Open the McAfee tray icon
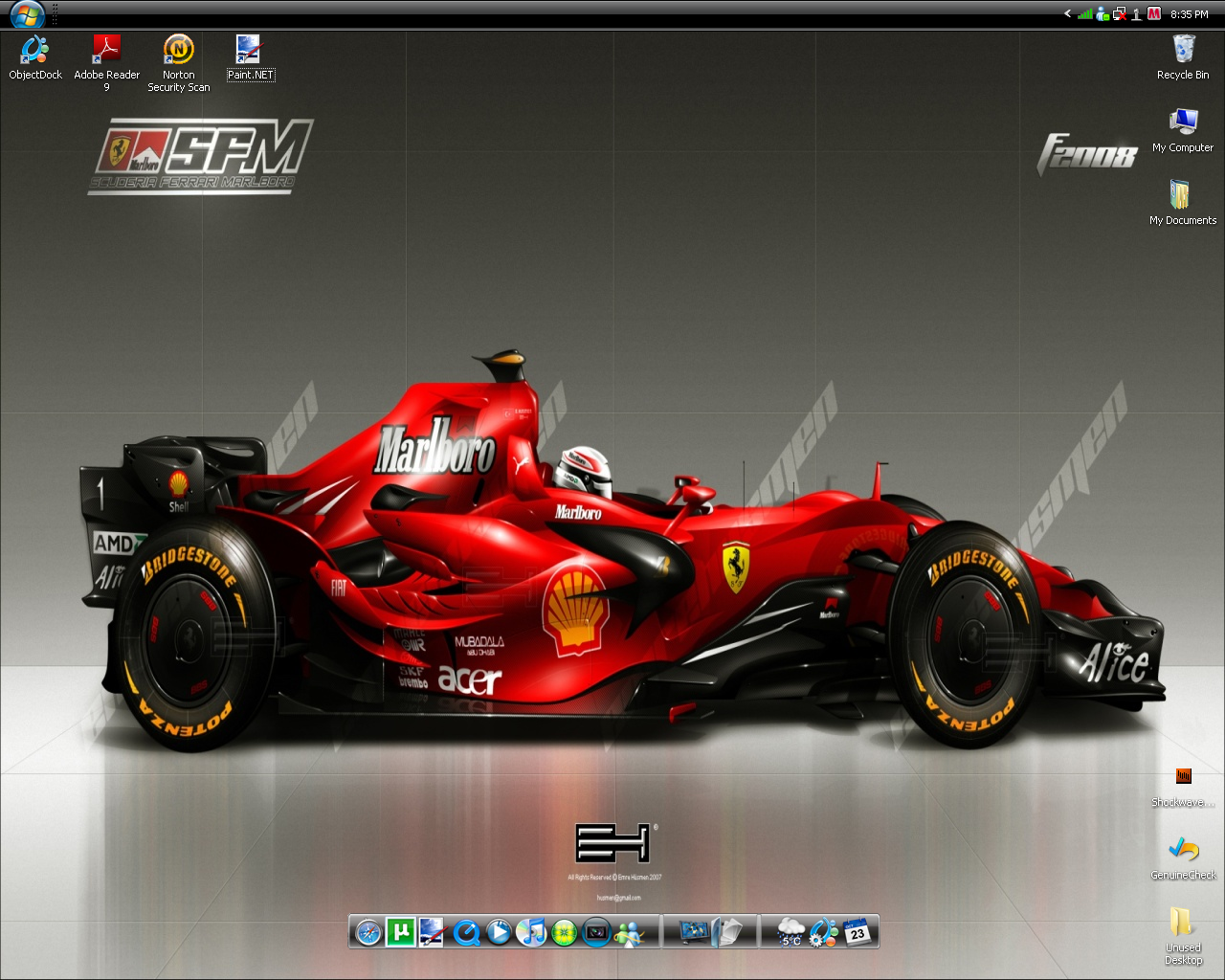Image resolution: width=1225 pixels, height=980 pixels. 1154,14
